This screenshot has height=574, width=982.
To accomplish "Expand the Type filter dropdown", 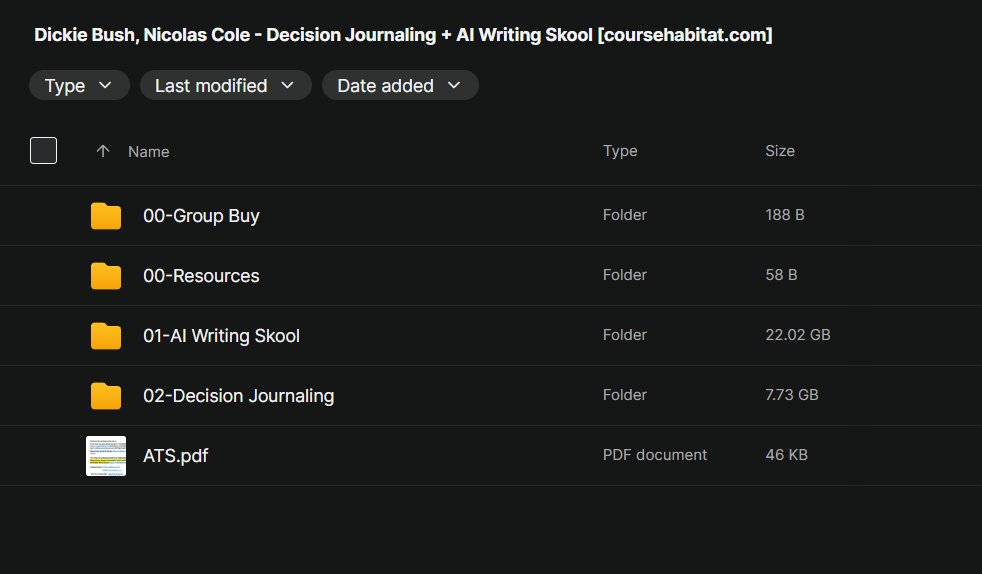I will (80, 85).
